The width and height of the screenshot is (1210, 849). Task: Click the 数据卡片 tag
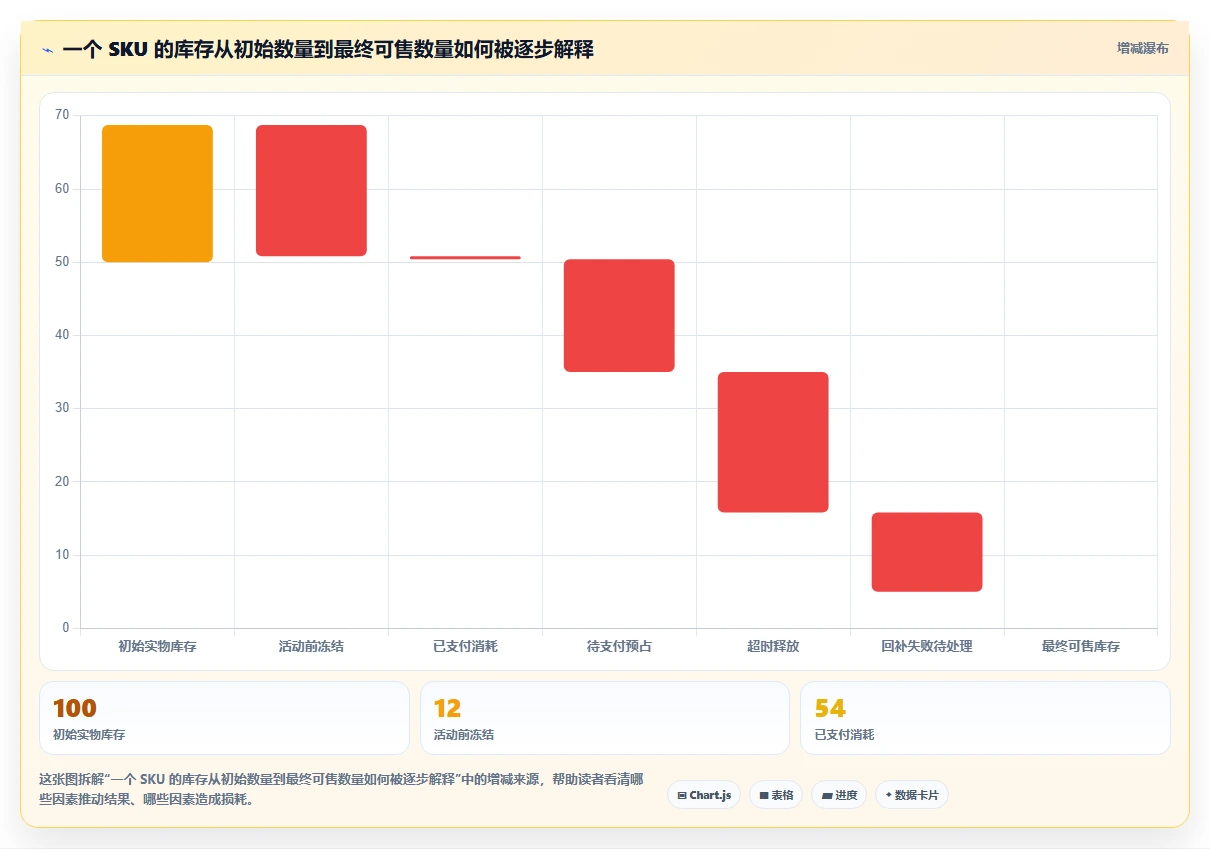[911, 795]
